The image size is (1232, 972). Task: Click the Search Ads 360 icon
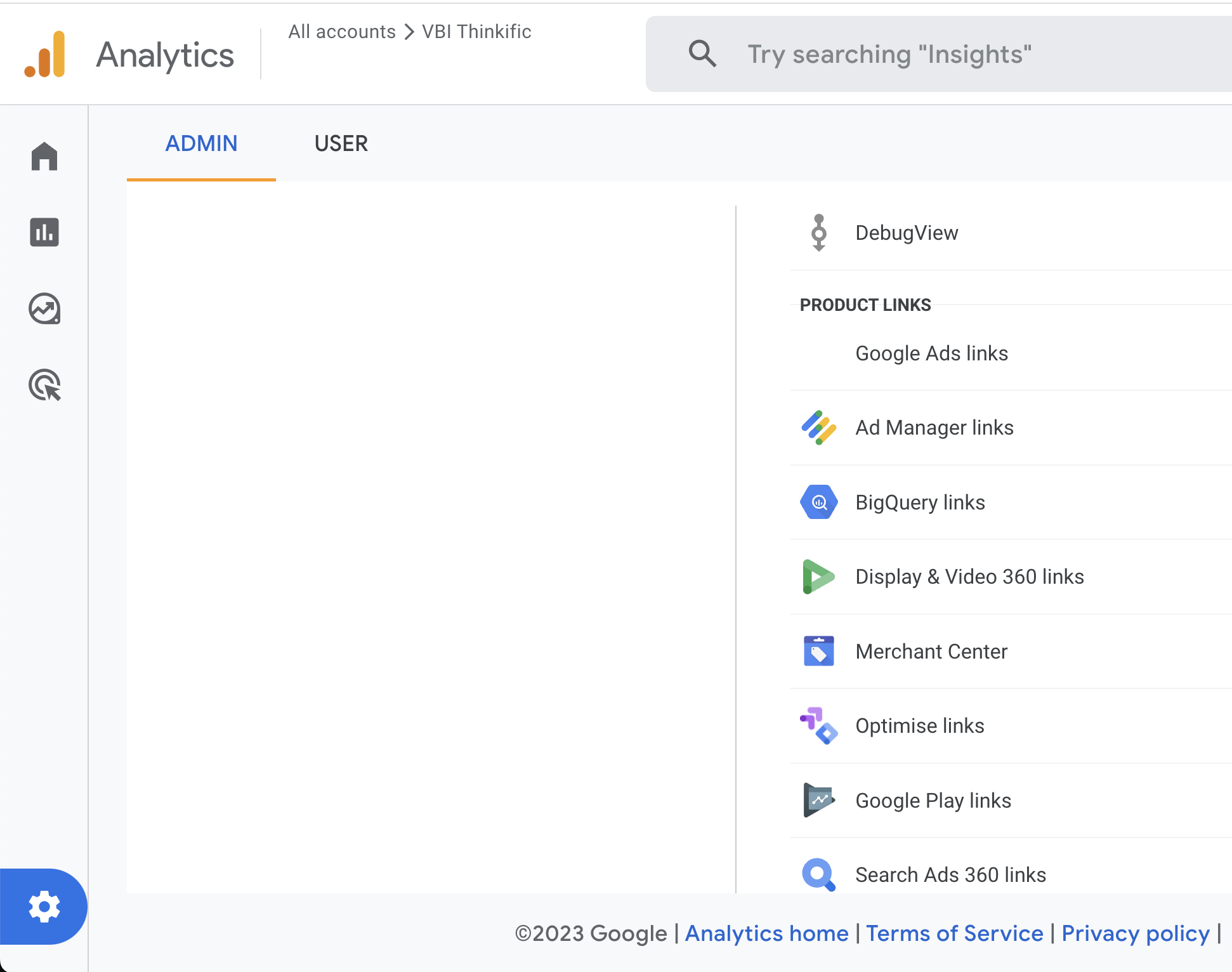click(x=819, y=874)
